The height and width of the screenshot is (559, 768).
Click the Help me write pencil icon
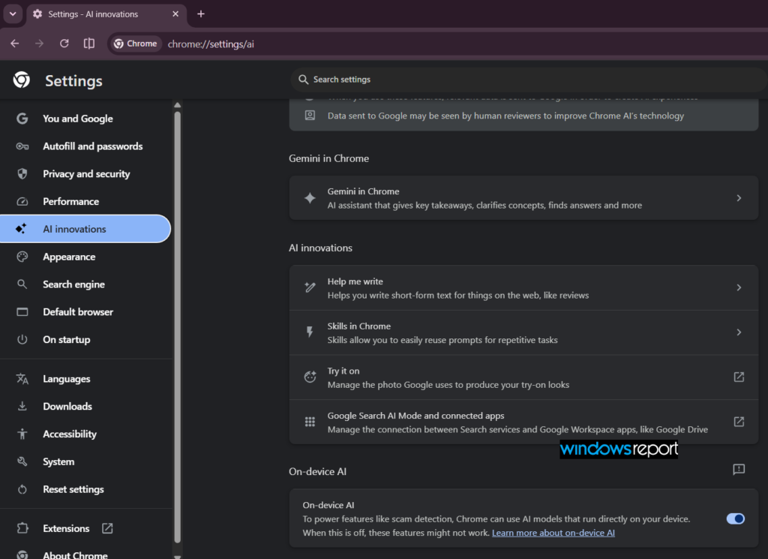tap(310, 288)
